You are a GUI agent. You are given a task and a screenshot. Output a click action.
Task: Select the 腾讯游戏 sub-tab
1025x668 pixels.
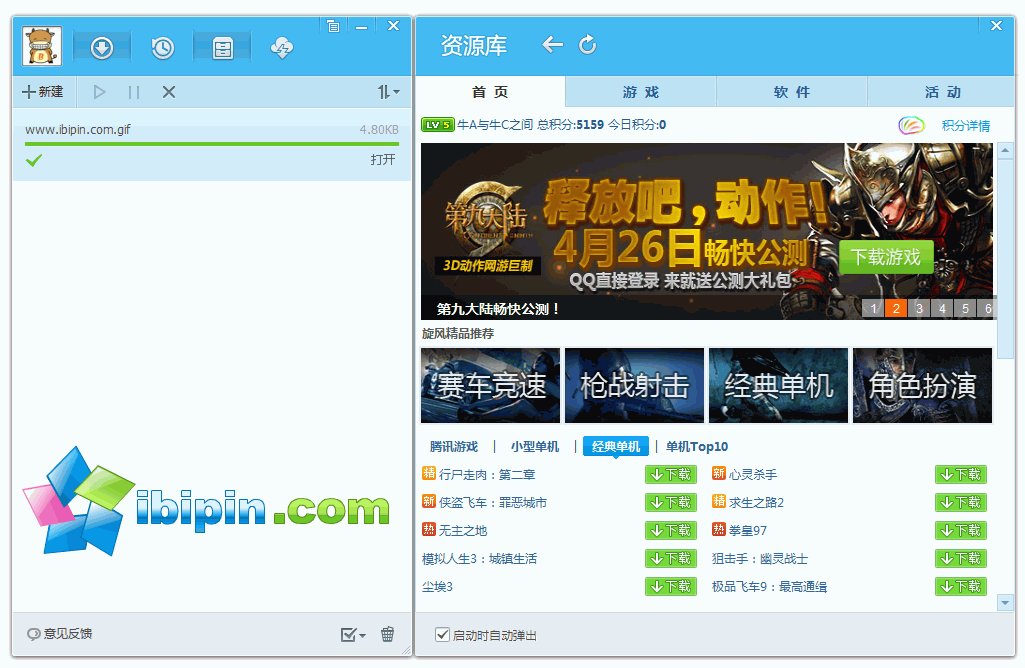tap(454, 446)
